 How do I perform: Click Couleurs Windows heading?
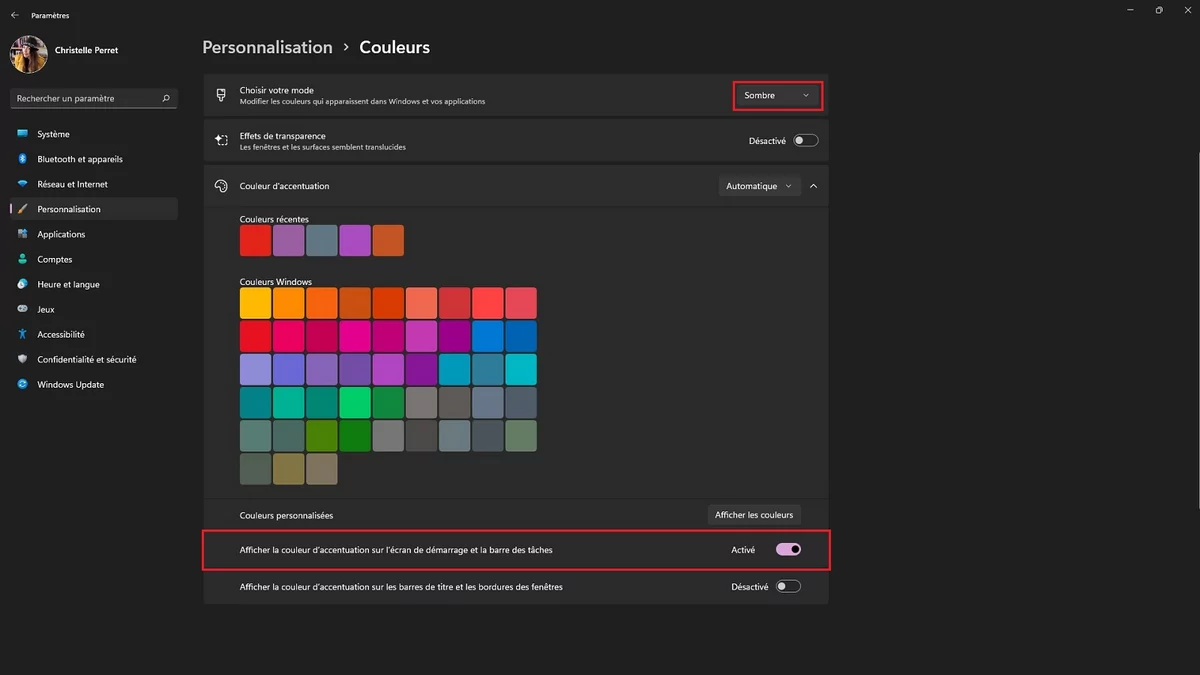coord(276,282)
